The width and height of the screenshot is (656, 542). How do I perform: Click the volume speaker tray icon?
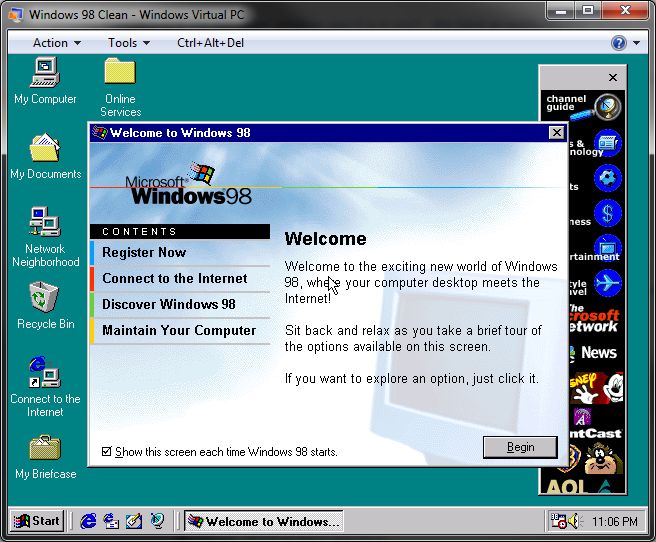click(575, 521)
